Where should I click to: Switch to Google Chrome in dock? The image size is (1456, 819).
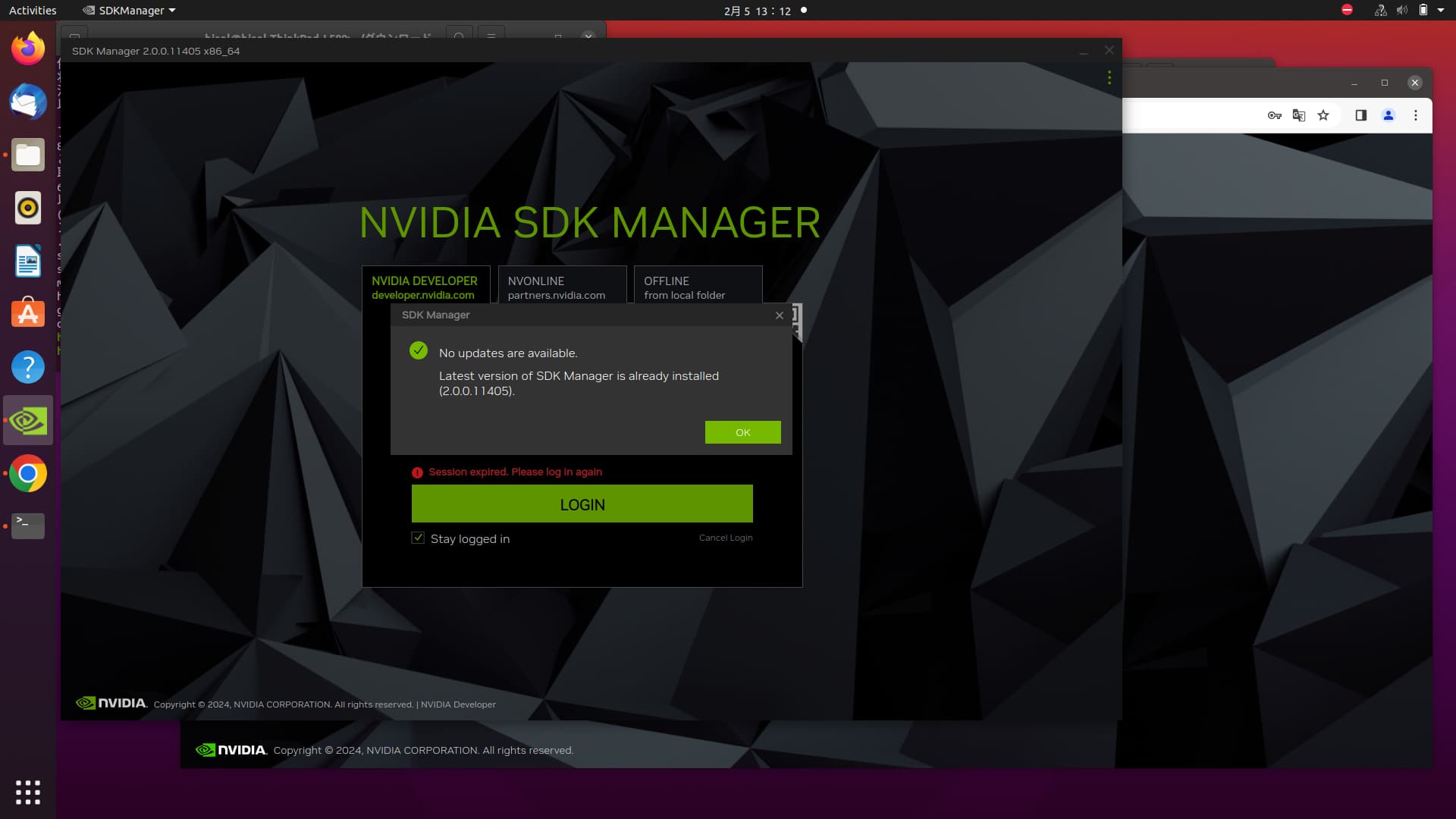[28, 473]
